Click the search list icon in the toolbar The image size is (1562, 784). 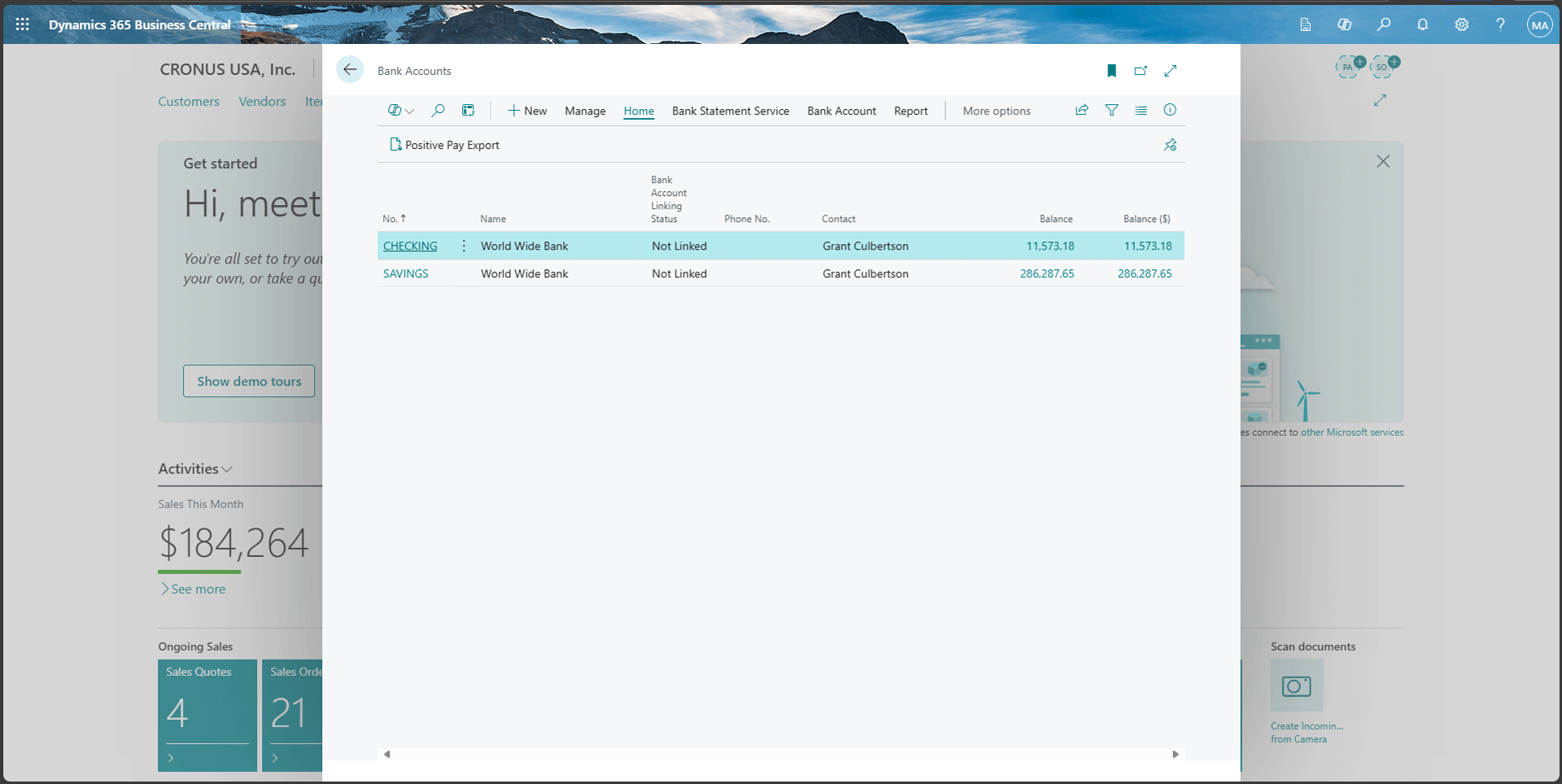(438, 110)
